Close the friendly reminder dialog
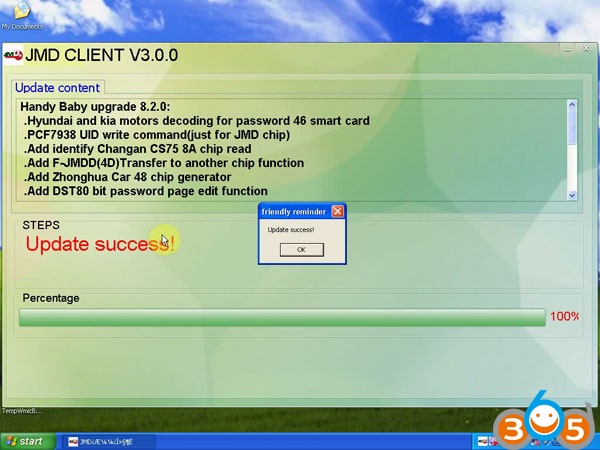600x450 pixels. 338,212
